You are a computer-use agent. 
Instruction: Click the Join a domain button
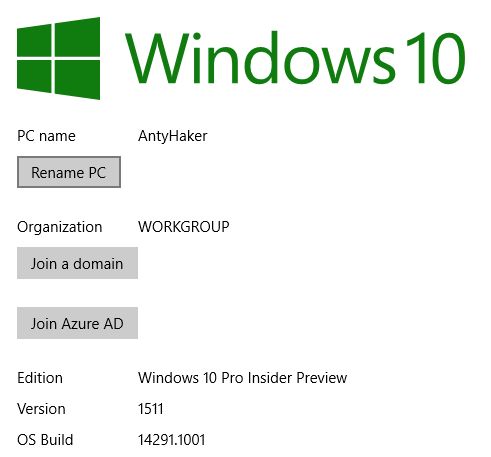click(77, 263)
